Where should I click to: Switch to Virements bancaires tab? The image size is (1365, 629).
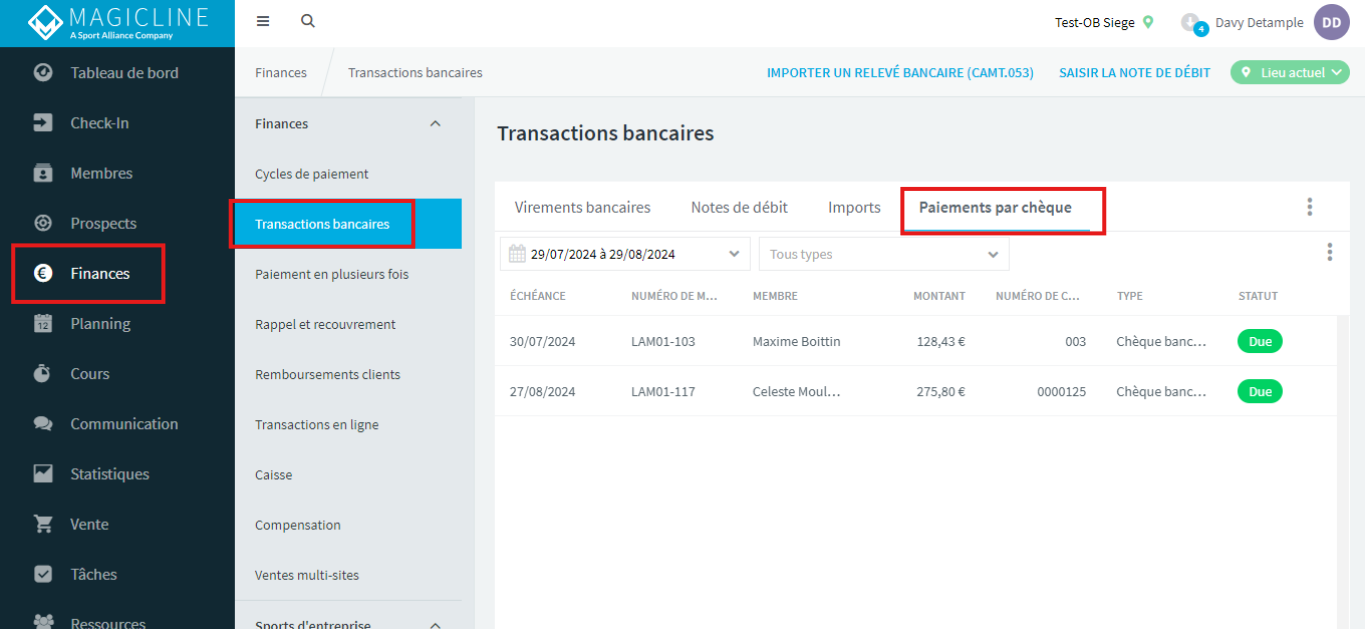click(x=582, y=207)
